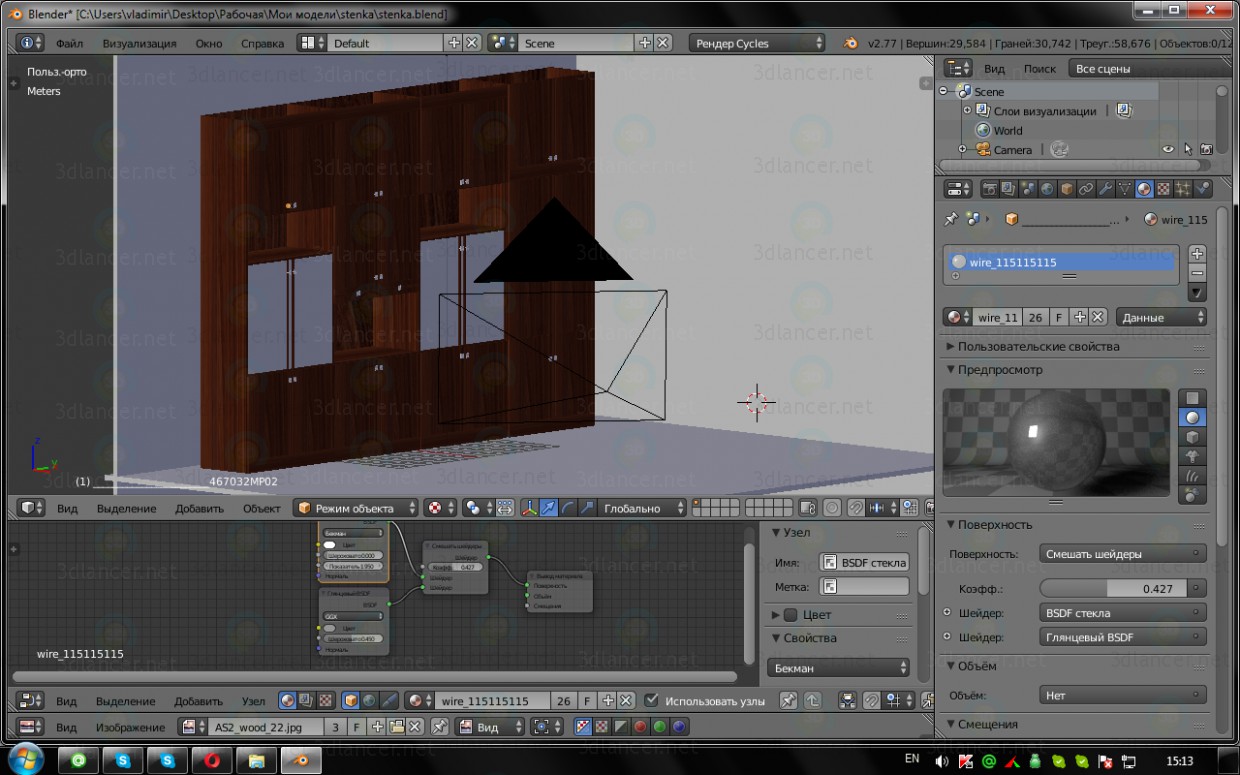This screenshot has height=775, width=1240.
Task: Open the Render properties tab camera icon
Action: pos(990,189)
